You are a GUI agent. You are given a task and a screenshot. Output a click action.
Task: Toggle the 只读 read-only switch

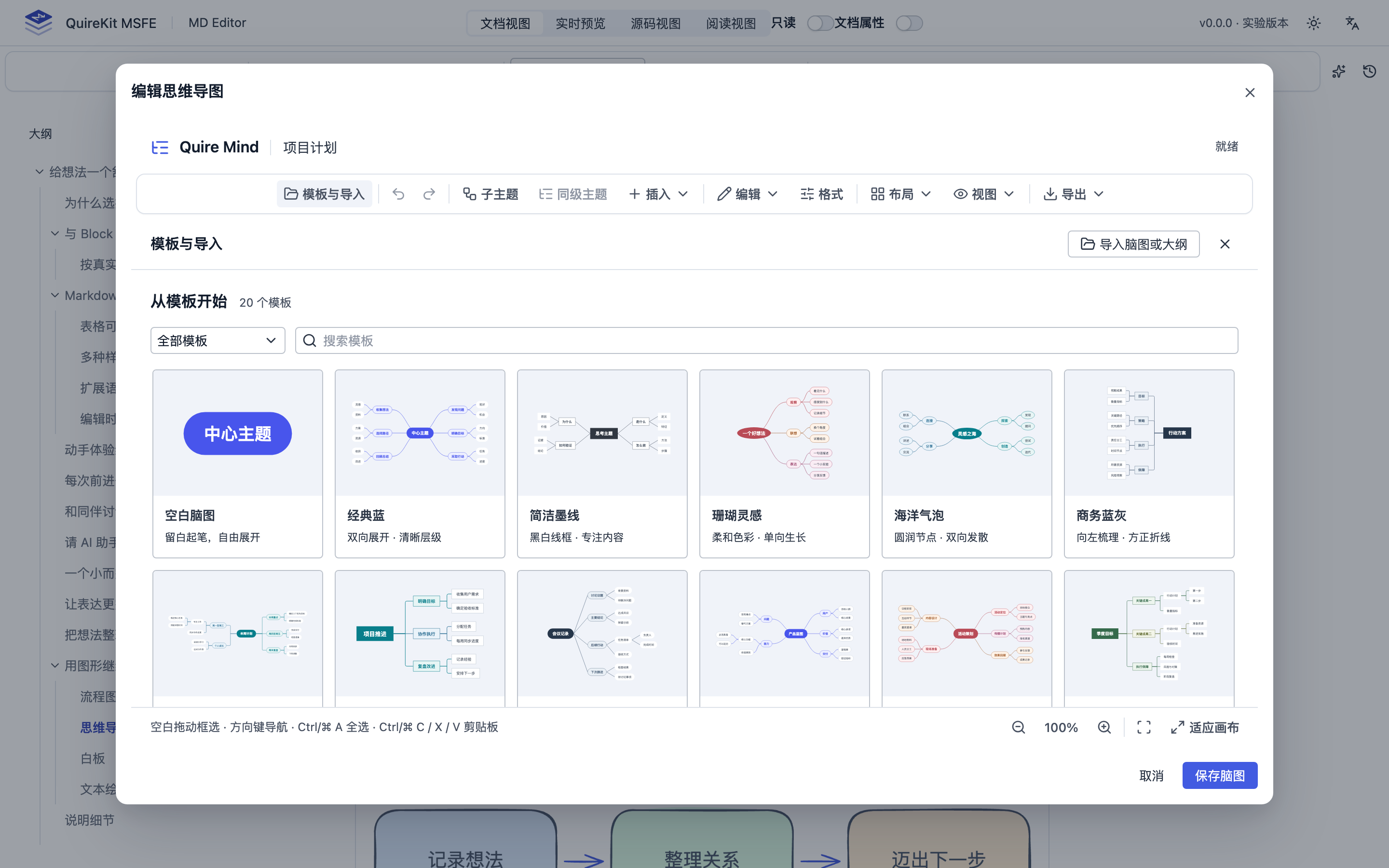click(820, 23)
